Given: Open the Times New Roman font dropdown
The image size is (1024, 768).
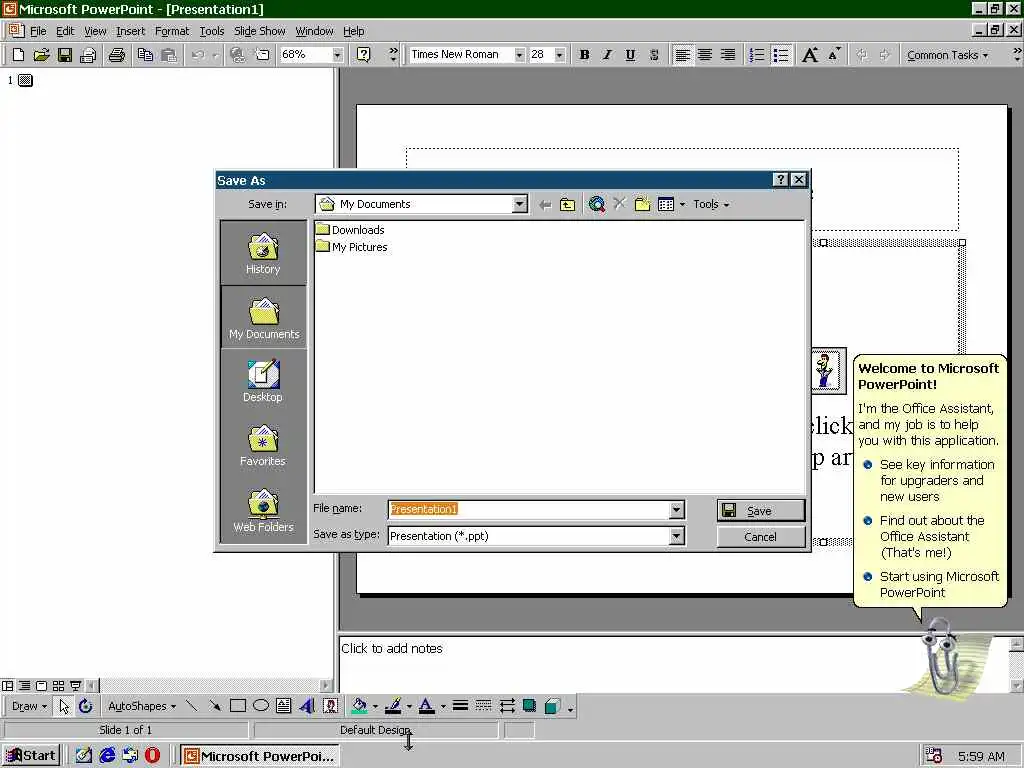Looking at the screenshot, I should point(519,55).
